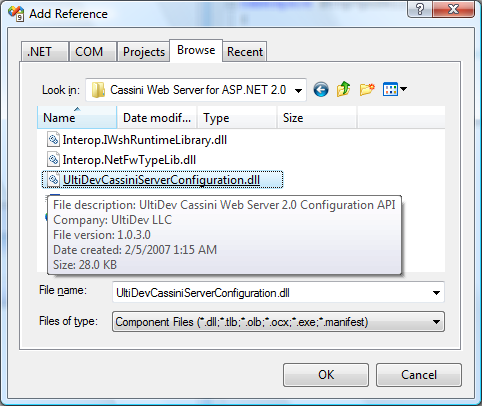482x406 pixels.
Task: Open the Projects tab
Action: point(144,52)
